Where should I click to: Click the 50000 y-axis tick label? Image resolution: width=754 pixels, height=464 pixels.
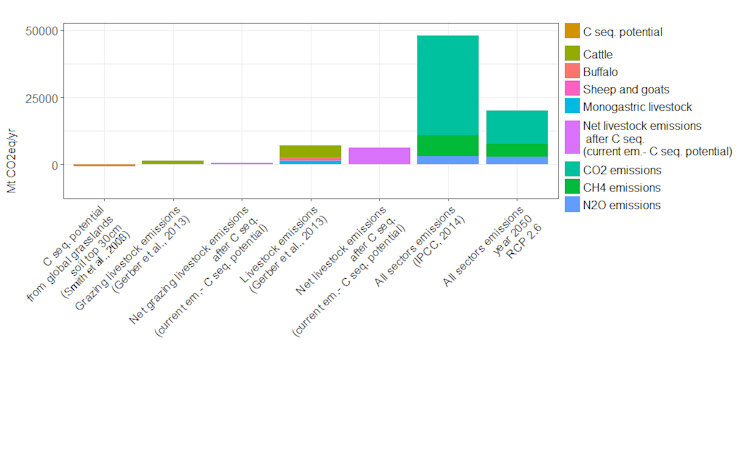tap(42, 31)
